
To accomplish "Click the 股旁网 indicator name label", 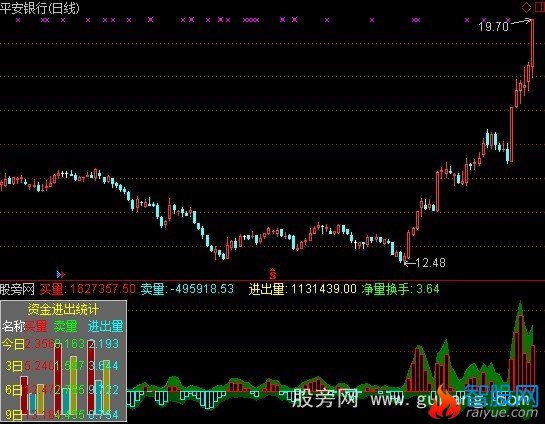I will tap(17, 289).
